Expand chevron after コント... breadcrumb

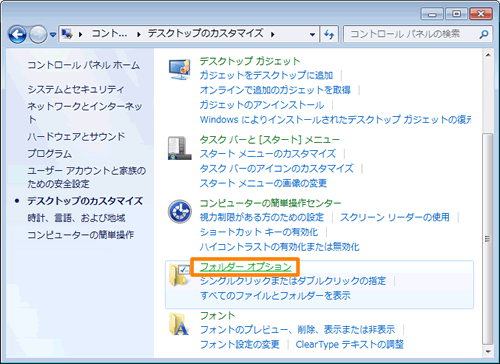(139, 34)
